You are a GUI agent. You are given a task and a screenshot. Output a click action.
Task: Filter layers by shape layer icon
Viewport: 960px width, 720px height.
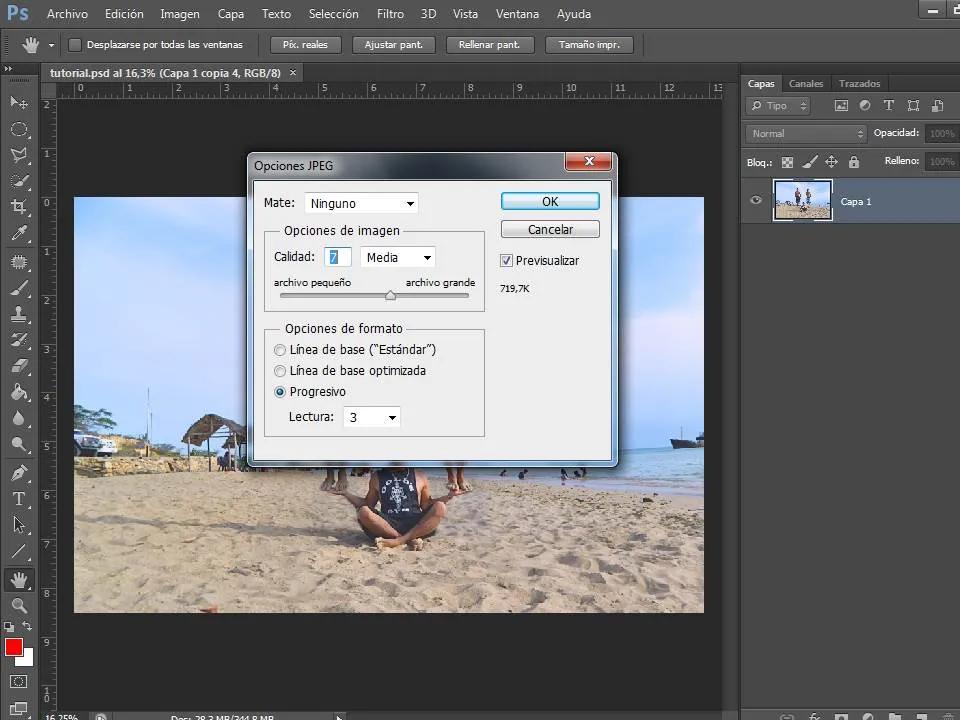point(913,105)
